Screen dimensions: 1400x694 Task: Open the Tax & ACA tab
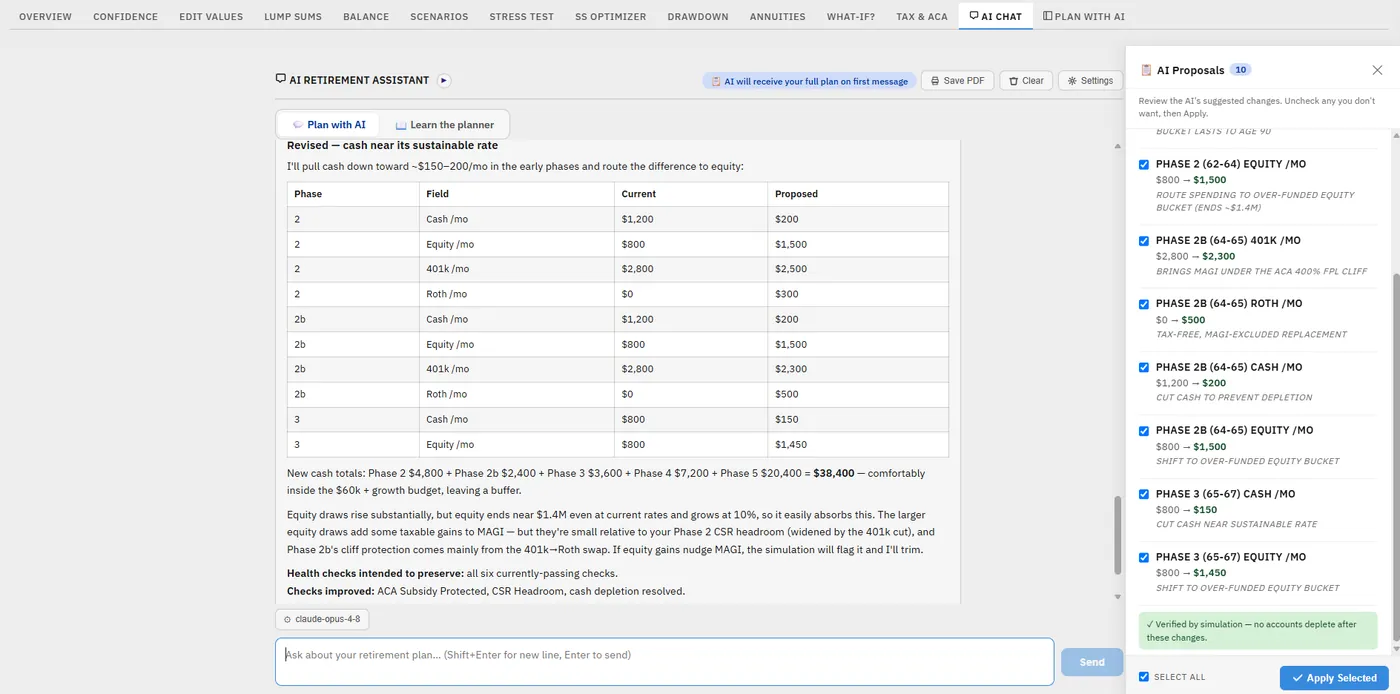tap(921, 16)
